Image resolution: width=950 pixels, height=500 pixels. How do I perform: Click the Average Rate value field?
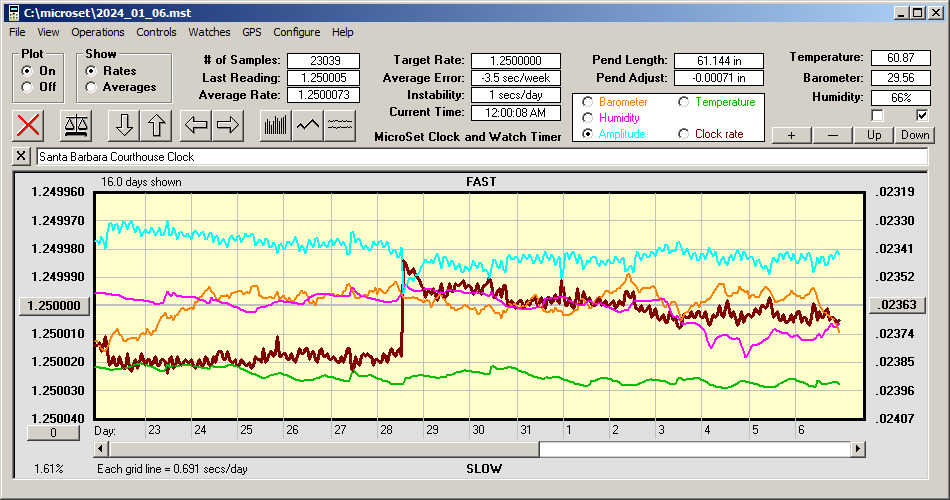point(324,95)
